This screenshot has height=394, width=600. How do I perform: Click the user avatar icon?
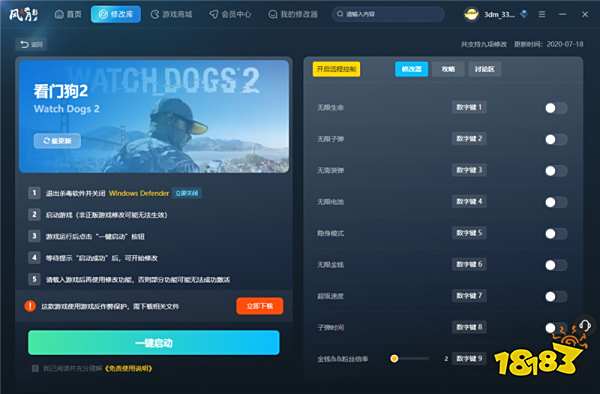click(471, 15)
